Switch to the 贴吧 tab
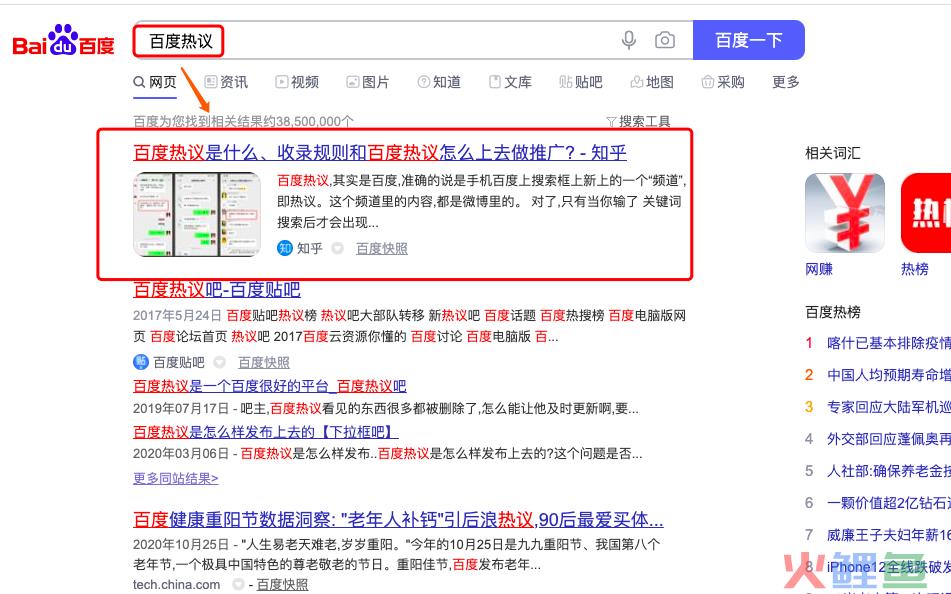 (581, 82)
